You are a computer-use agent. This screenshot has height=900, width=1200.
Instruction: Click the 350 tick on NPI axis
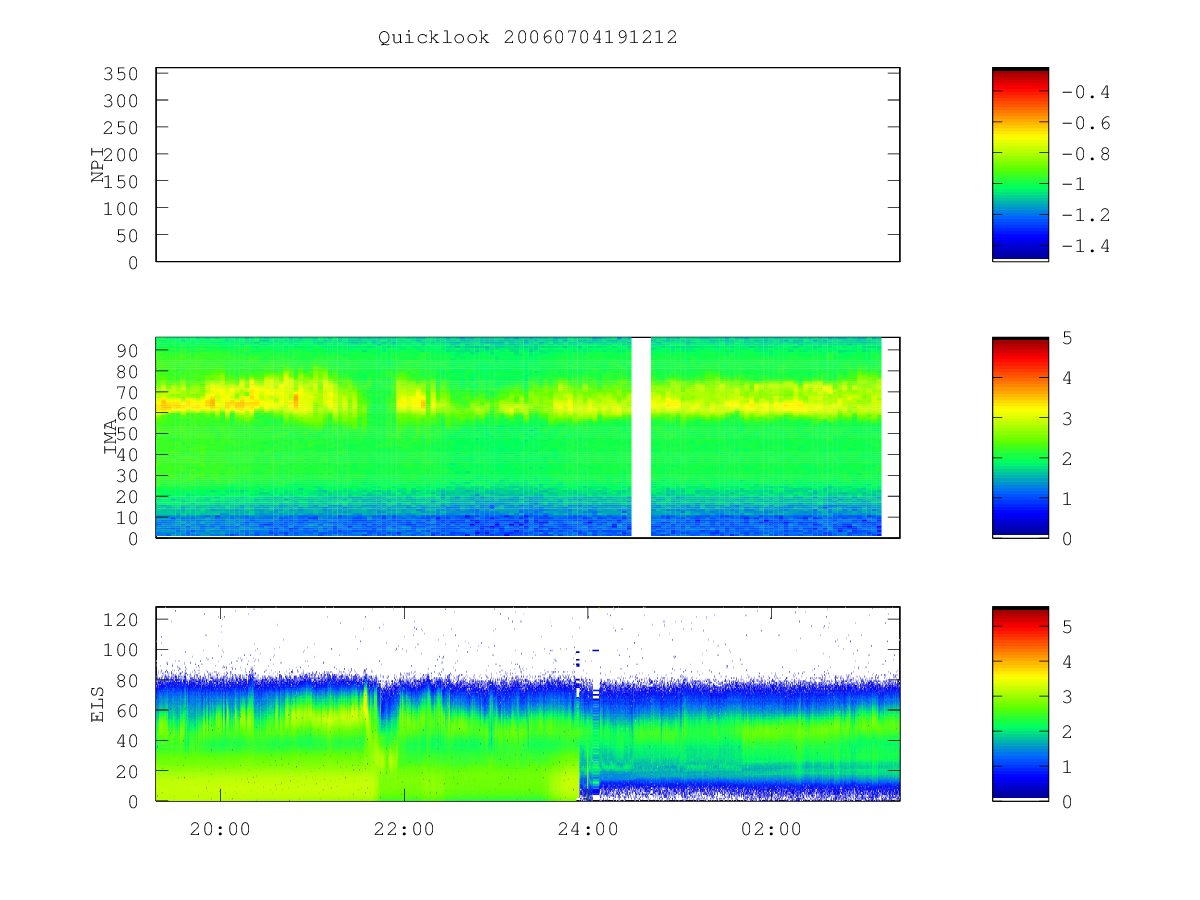[x=121, y=74]
